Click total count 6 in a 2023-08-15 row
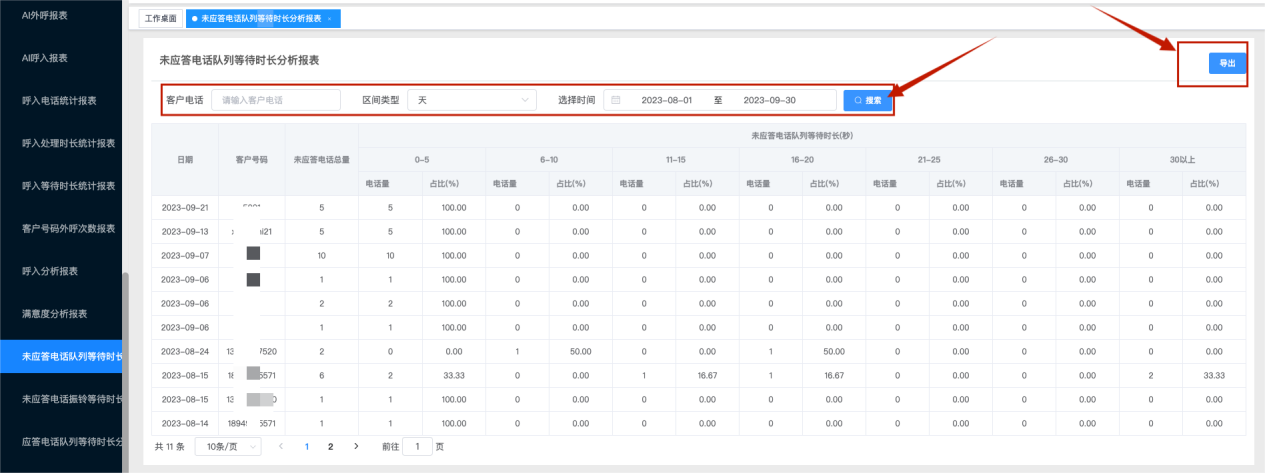This screenshot has width=1265, height=473. (321, 375)
